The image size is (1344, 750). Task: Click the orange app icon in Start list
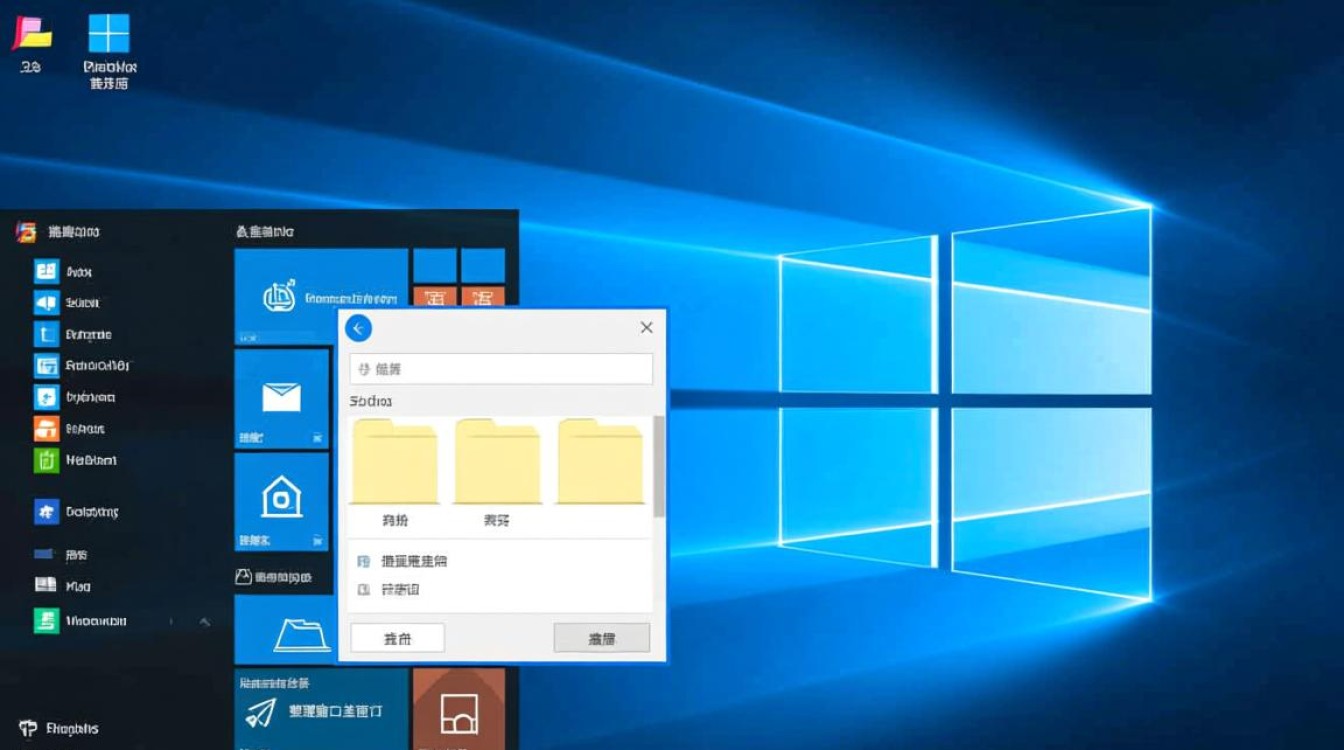click(46, 429)
